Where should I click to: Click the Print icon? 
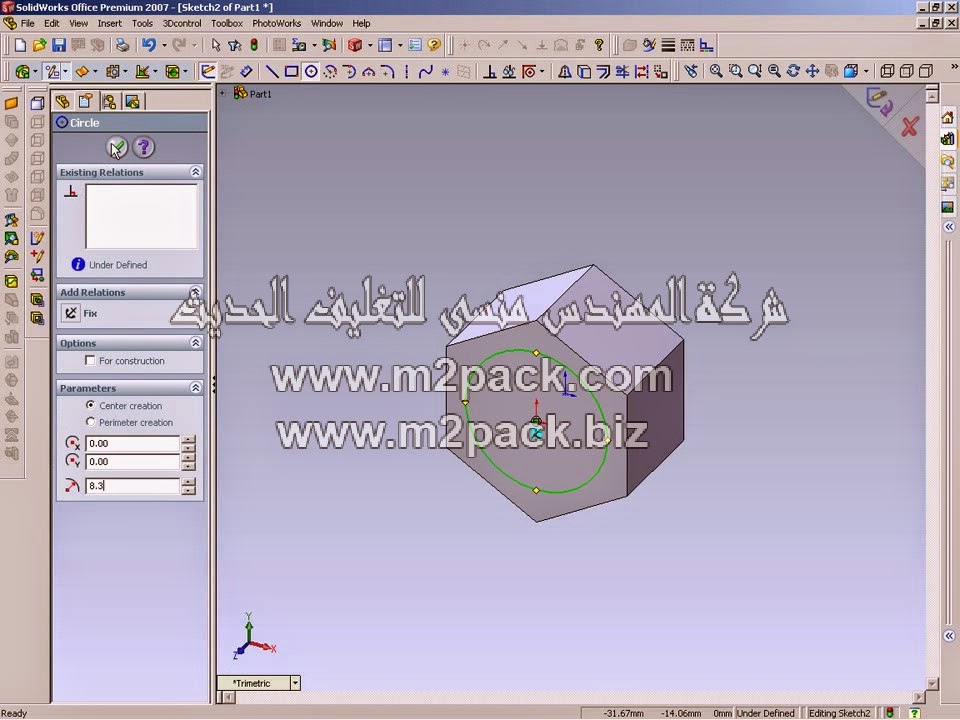[x=122, y=45]
